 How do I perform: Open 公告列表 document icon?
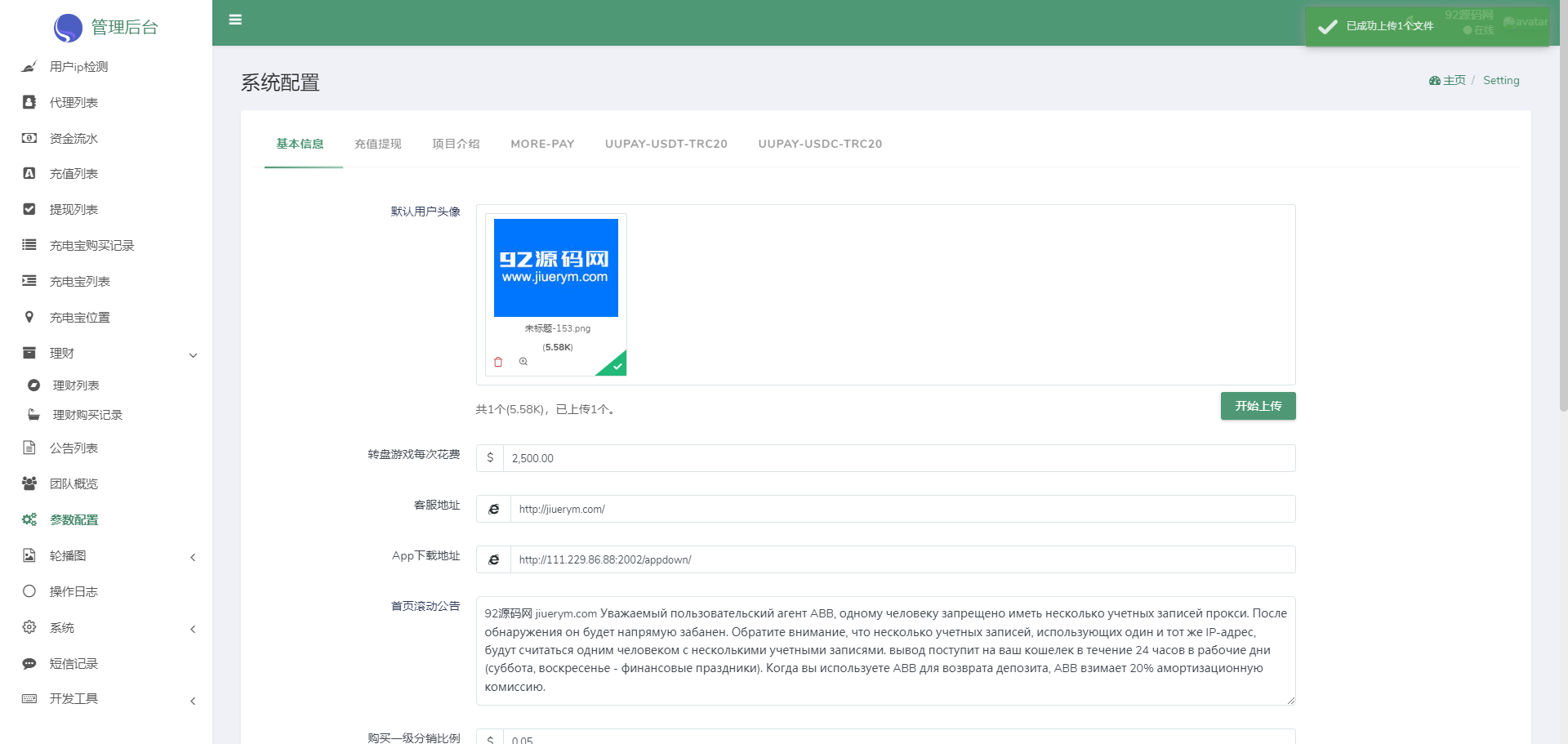tap(29, 448)
